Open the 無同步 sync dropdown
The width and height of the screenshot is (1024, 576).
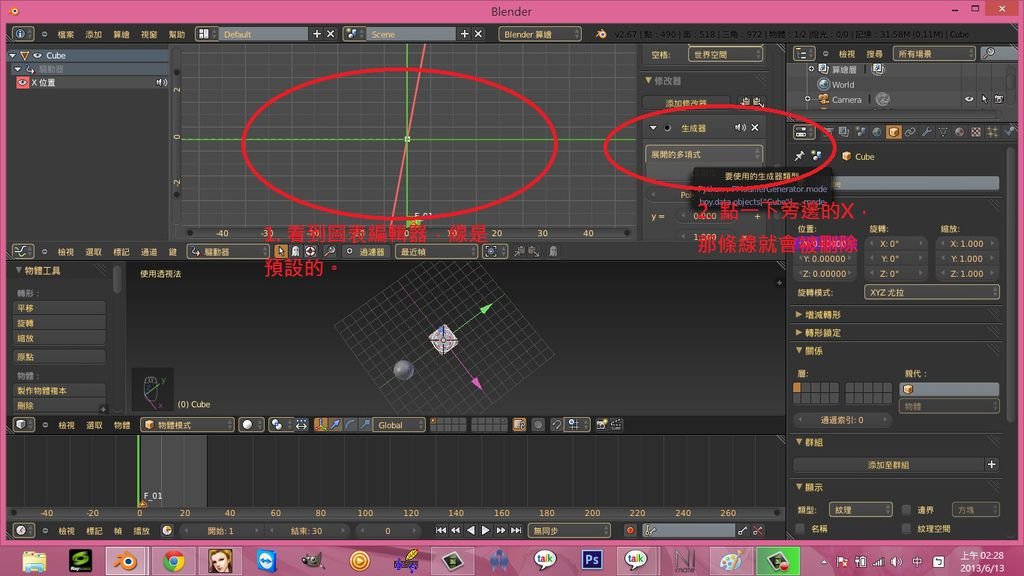[569, 530]
